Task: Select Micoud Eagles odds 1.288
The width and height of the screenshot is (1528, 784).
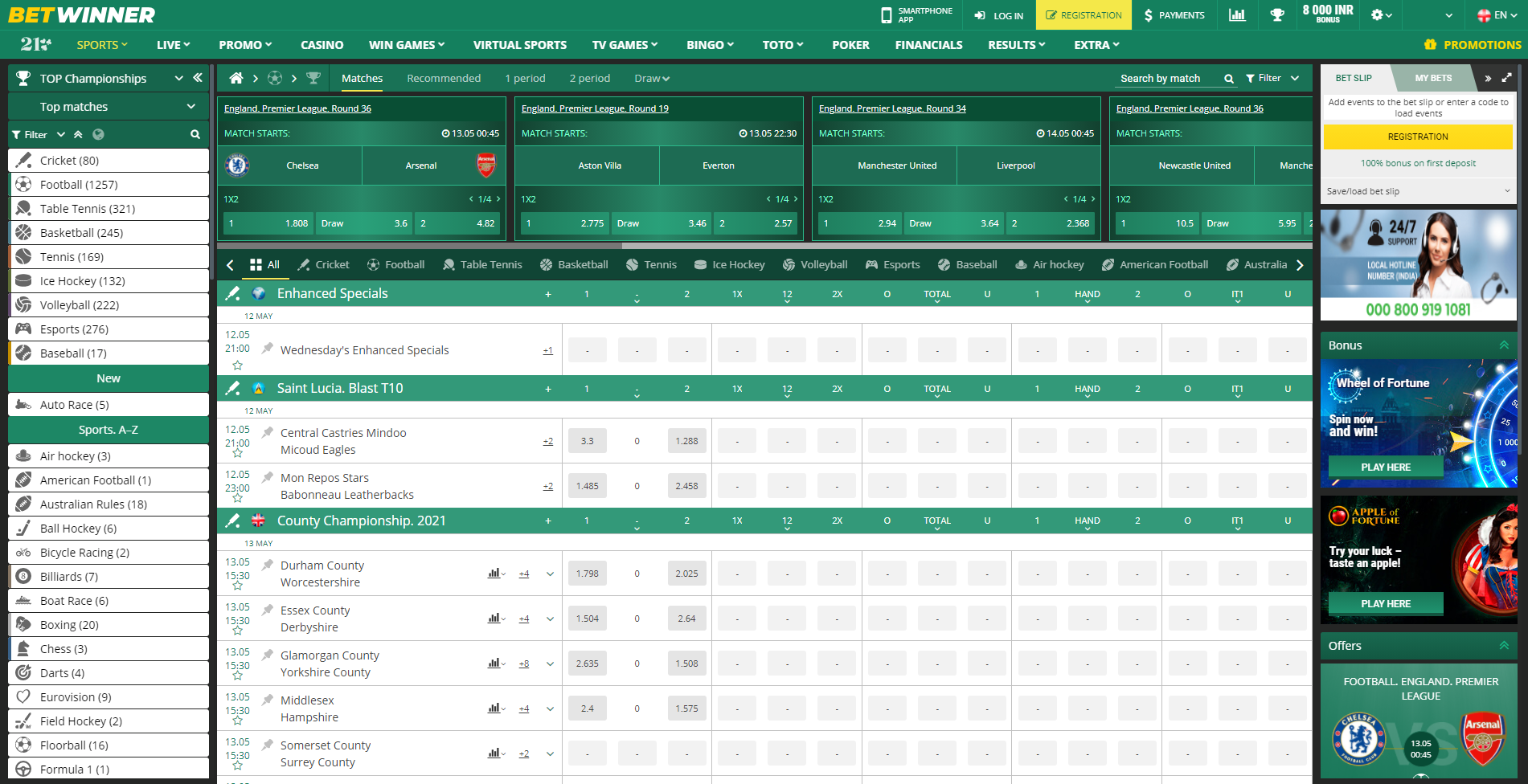Action: pos(687,441)
